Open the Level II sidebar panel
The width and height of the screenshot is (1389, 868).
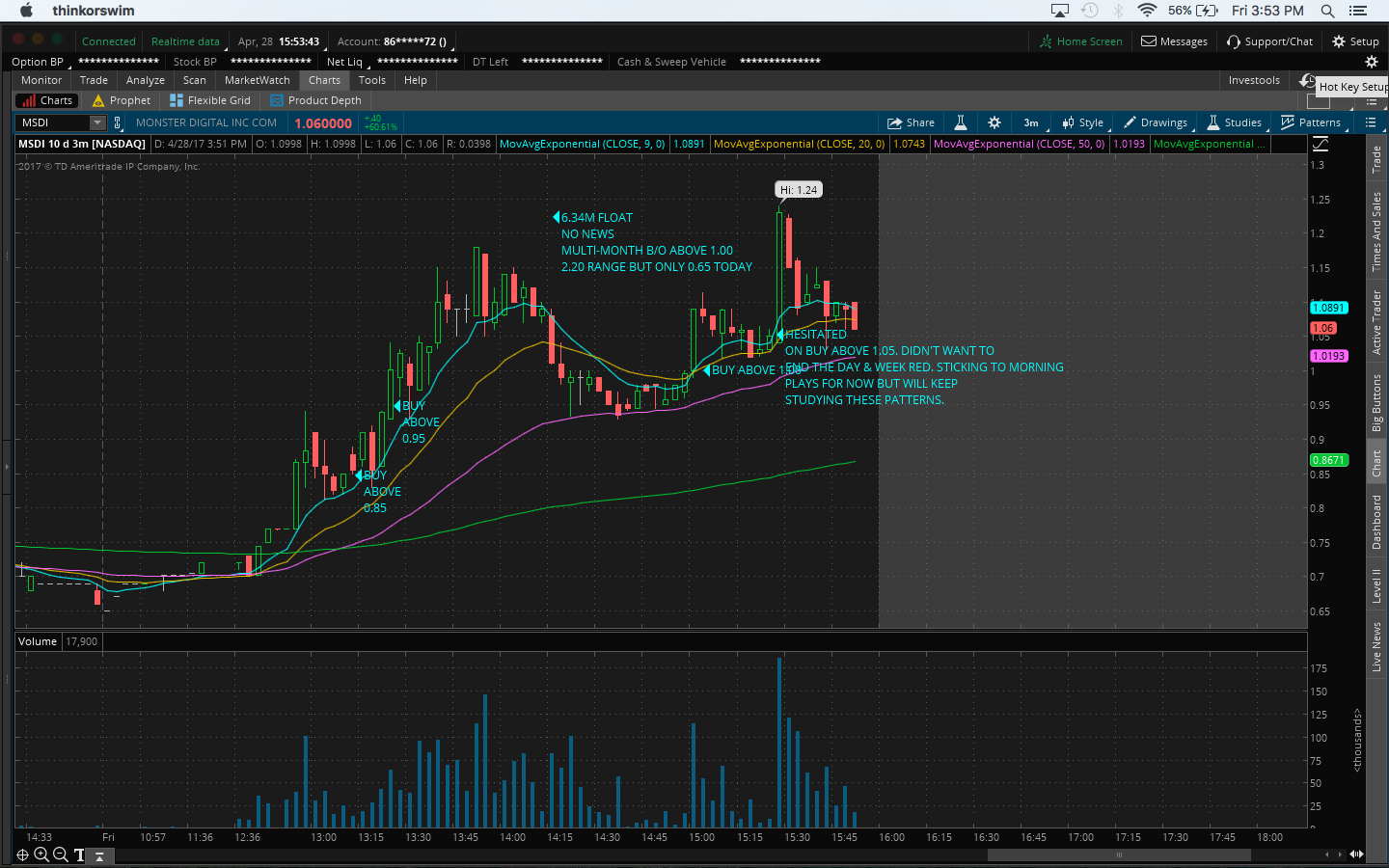pyautogui.click(x=1376, y=585)
